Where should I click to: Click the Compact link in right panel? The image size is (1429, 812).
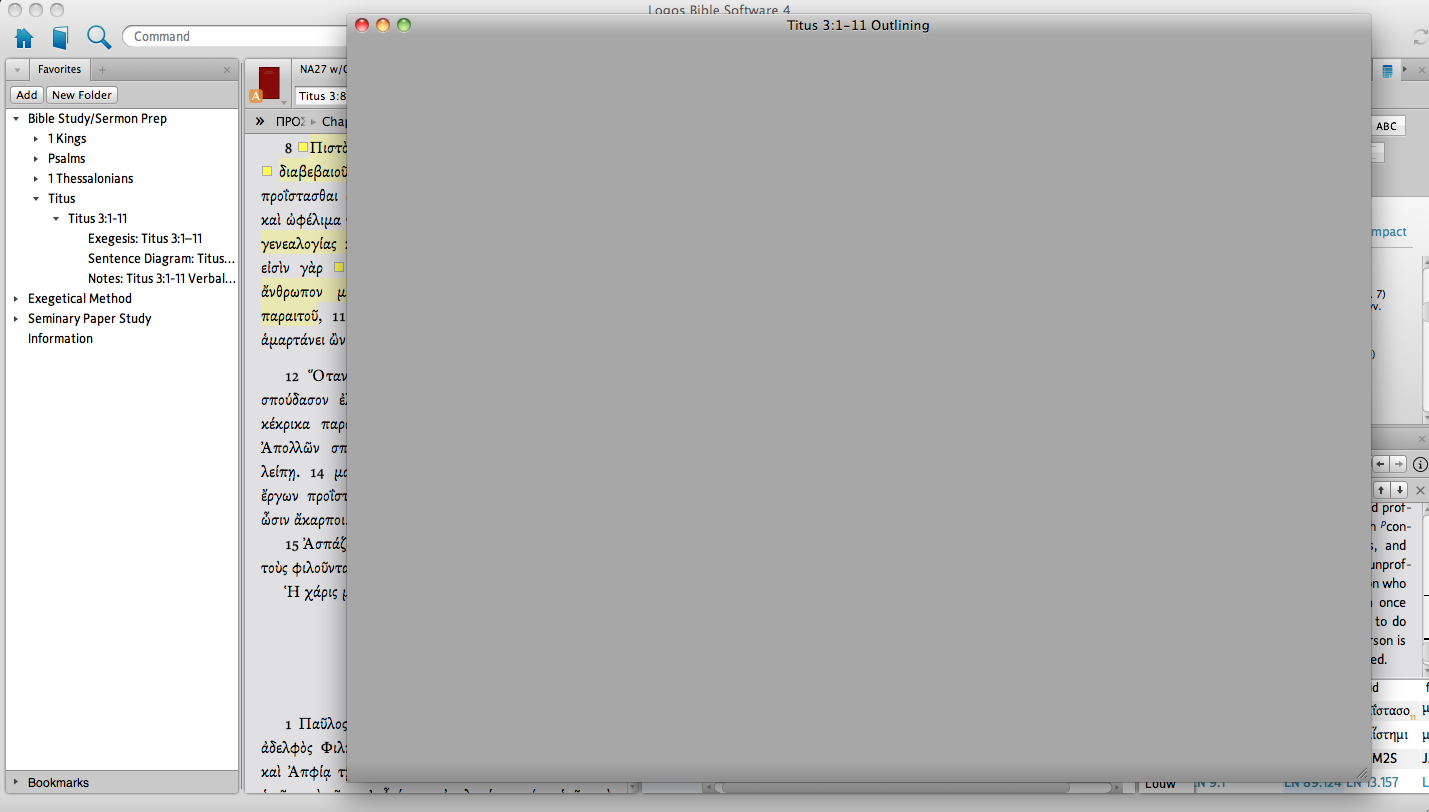pos(1388,231)
